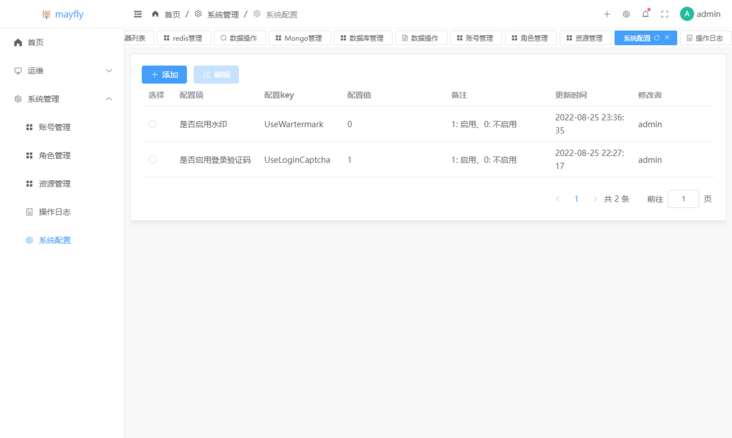Viewport: 732px width, 438px height.
Task: Click the 添加 button
Action: (x=164, y=75)
